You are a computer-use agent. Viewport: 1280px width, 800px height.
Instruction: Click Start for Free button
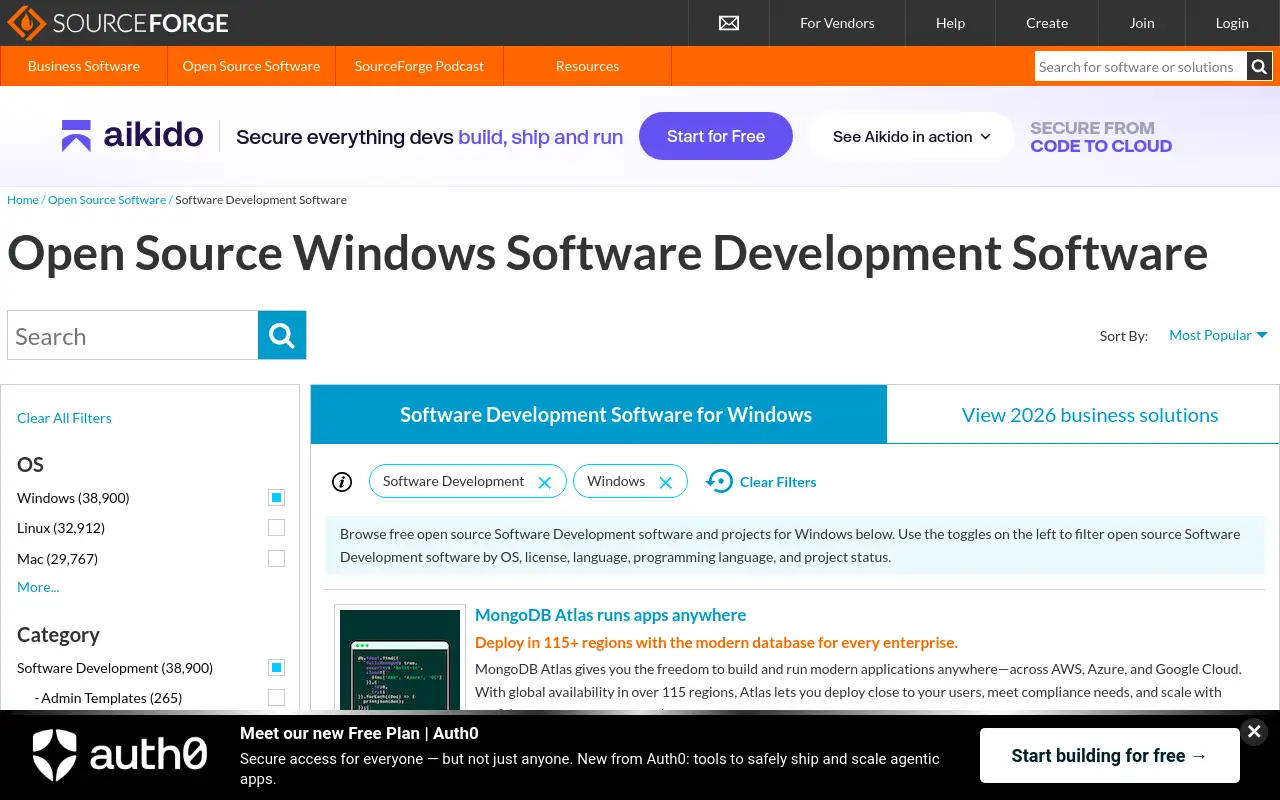(x=716, y=136)
